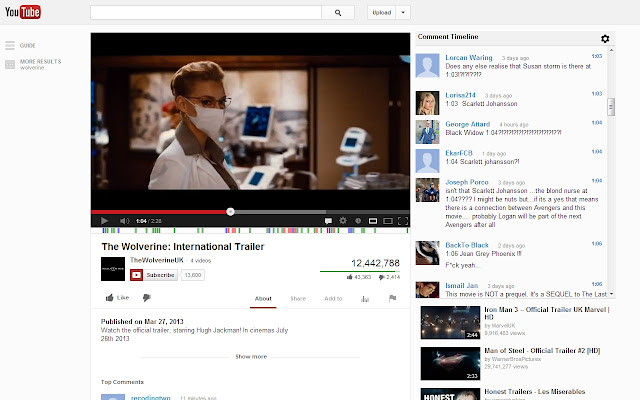
Task: Click the red Subscribe icon
Action: coord(136,275)
